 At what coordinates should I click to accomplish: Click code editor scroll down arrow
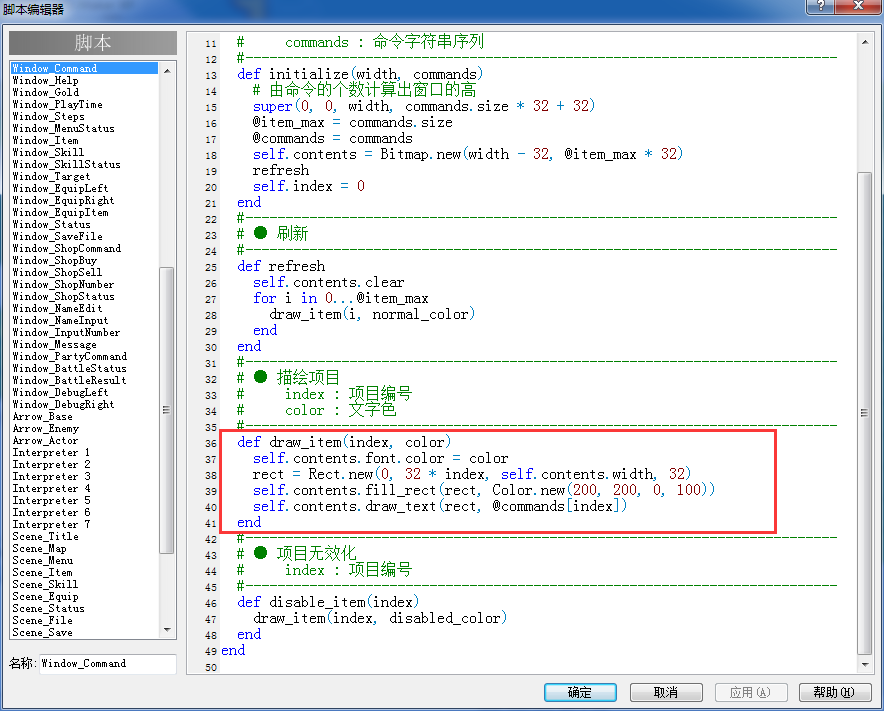[865, 665]
